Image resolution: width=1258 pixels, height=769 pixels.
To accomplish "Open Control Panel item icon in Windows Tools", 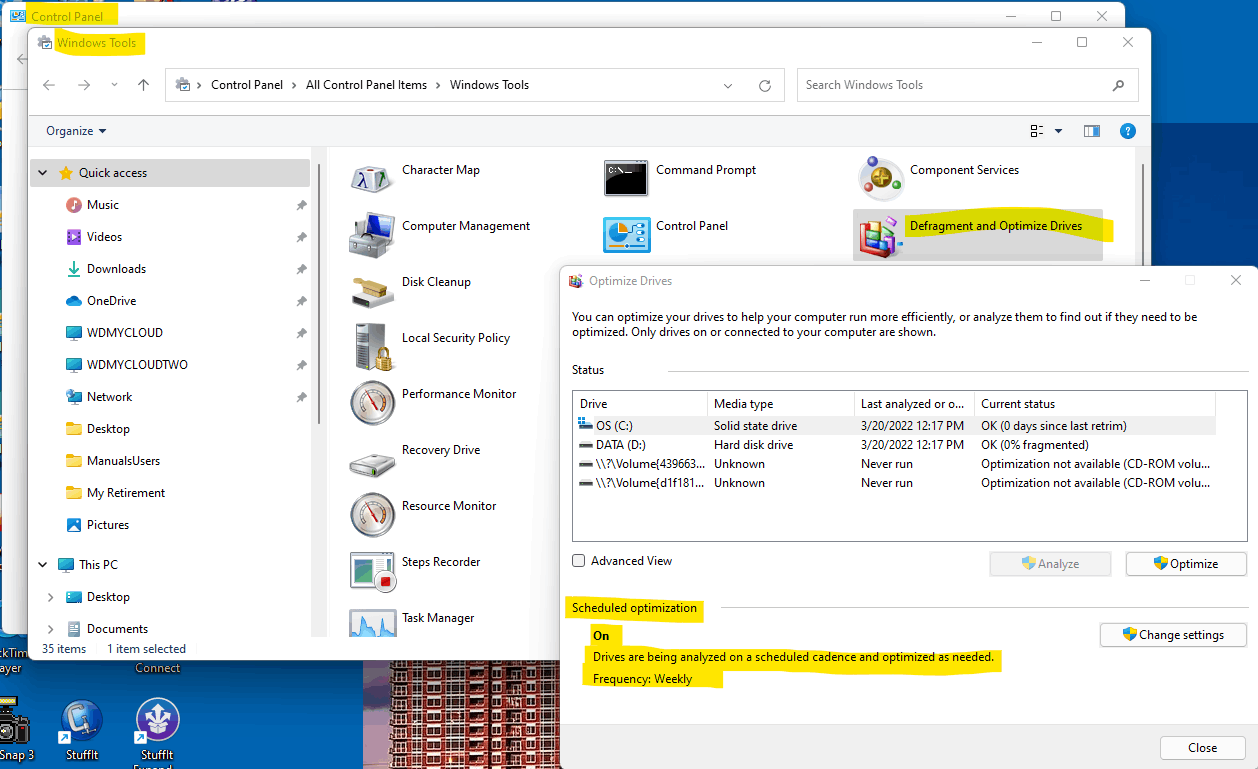I will coord(626,233).
